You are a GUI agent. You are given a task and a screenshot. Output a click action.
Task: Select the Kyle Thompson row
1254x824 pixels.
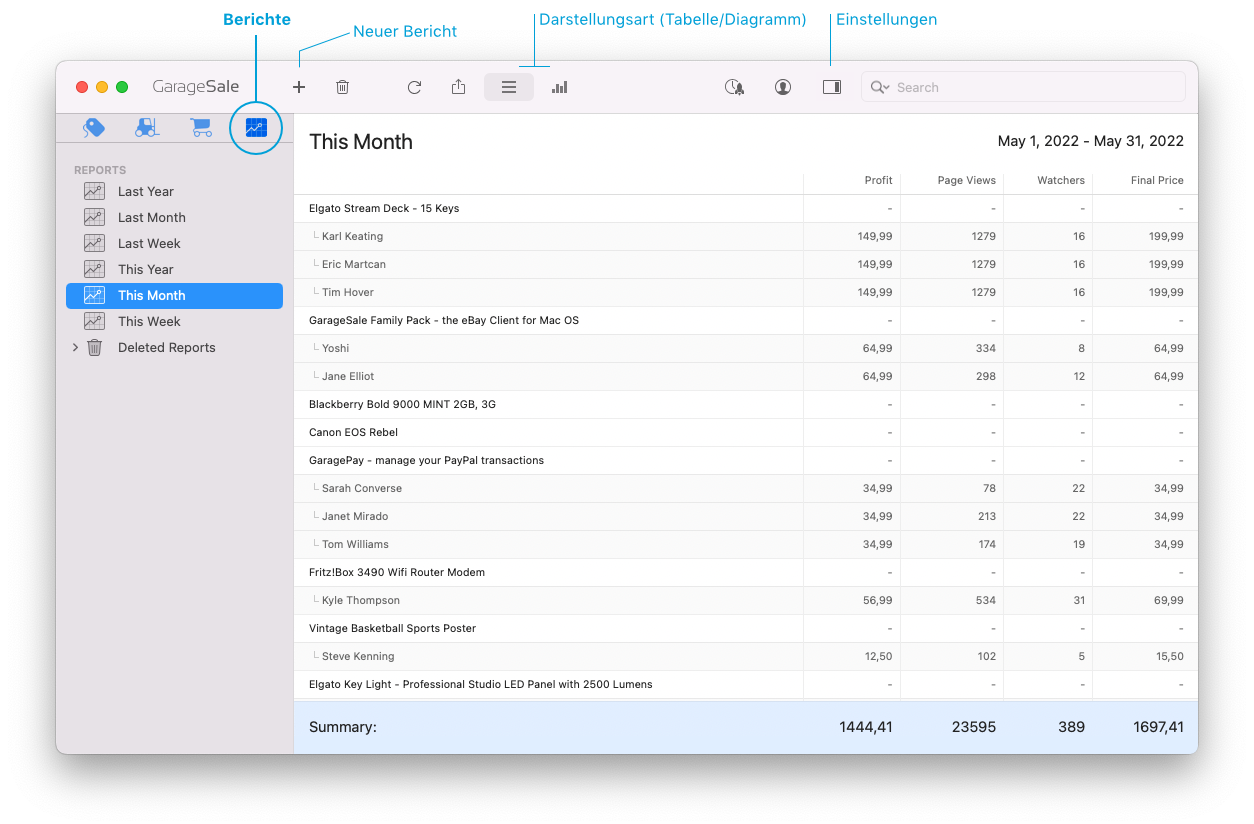click(x=745, y=600)
